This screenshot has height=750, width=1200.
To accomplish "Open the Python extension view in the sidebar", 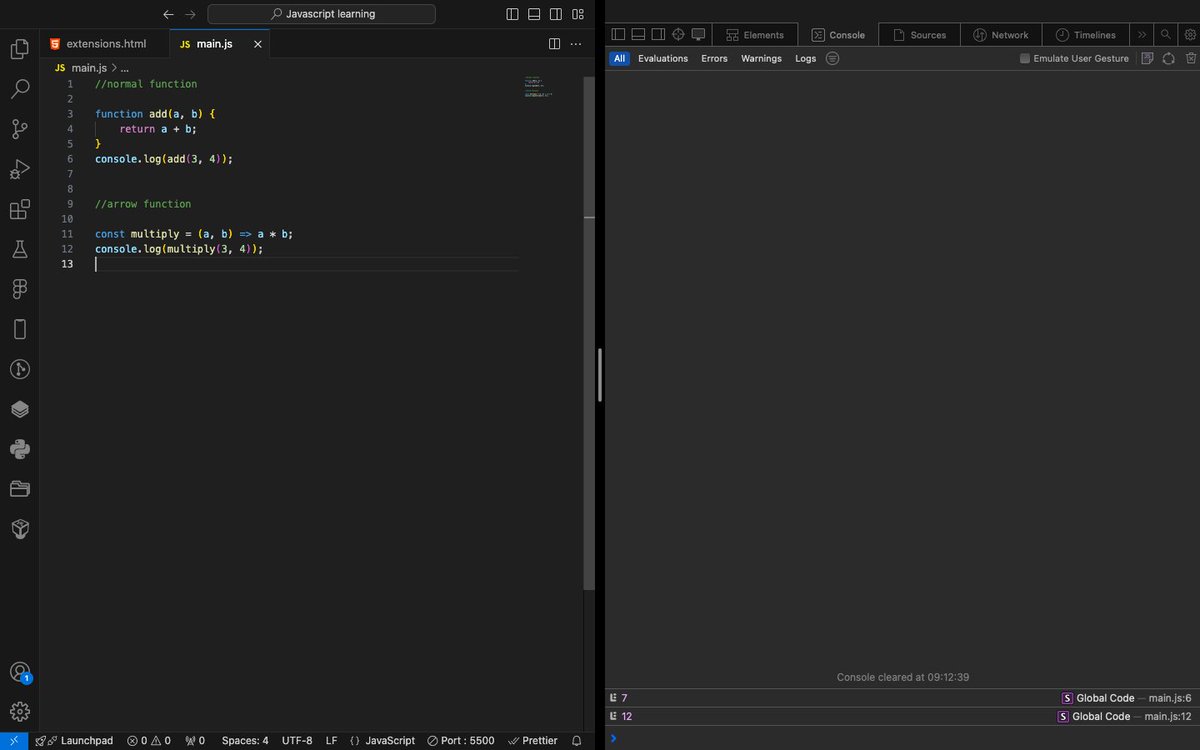I will point(19,448).
